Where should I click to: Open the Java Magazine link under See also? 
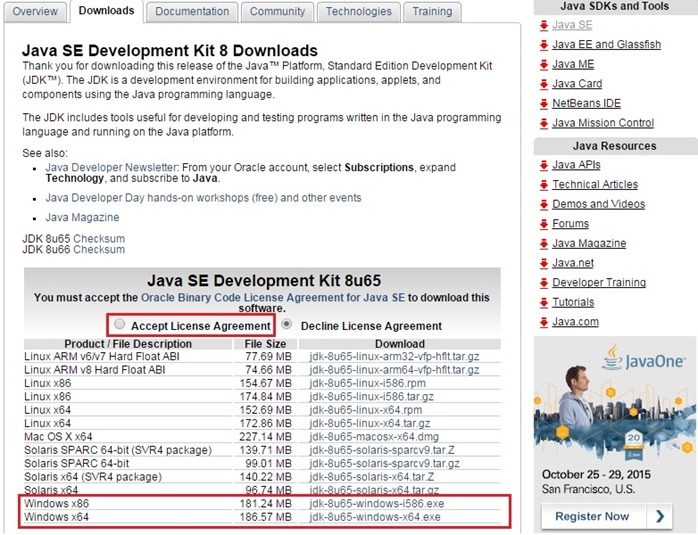point(82,218)
